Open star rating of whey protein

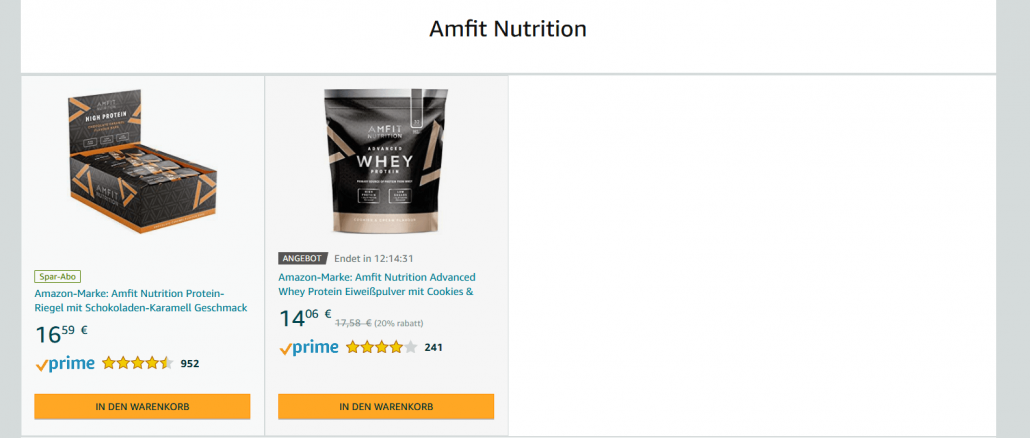[x=382, y=347]
